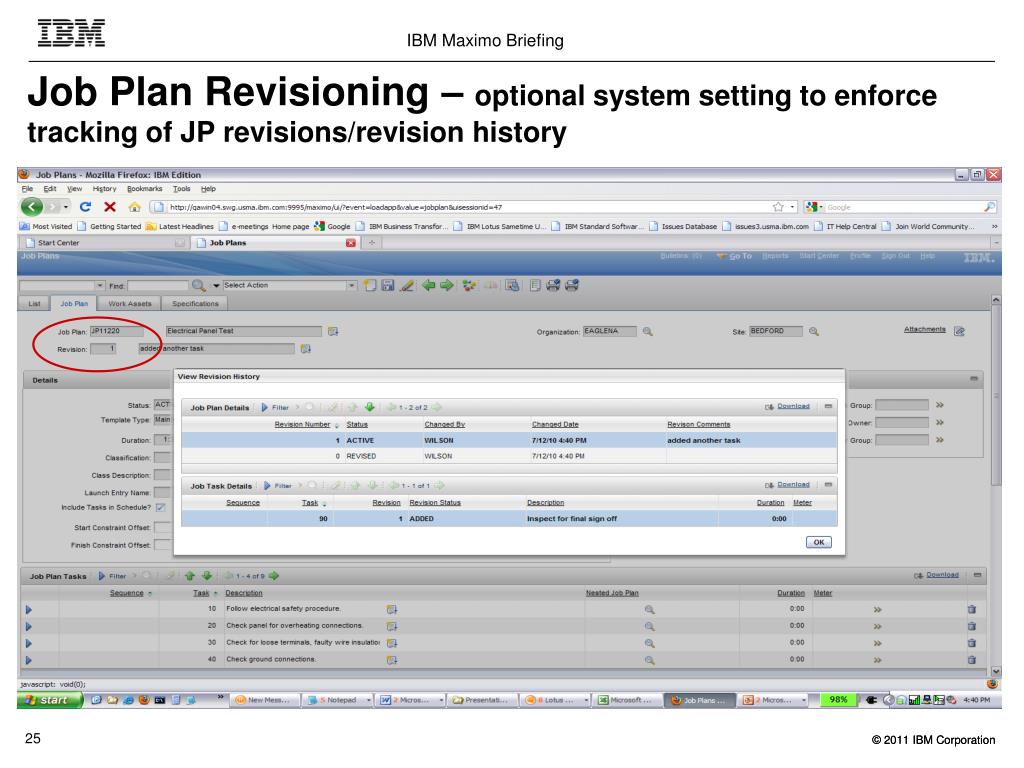
Task: Open the Specifications tab
Action: [195, 304]
